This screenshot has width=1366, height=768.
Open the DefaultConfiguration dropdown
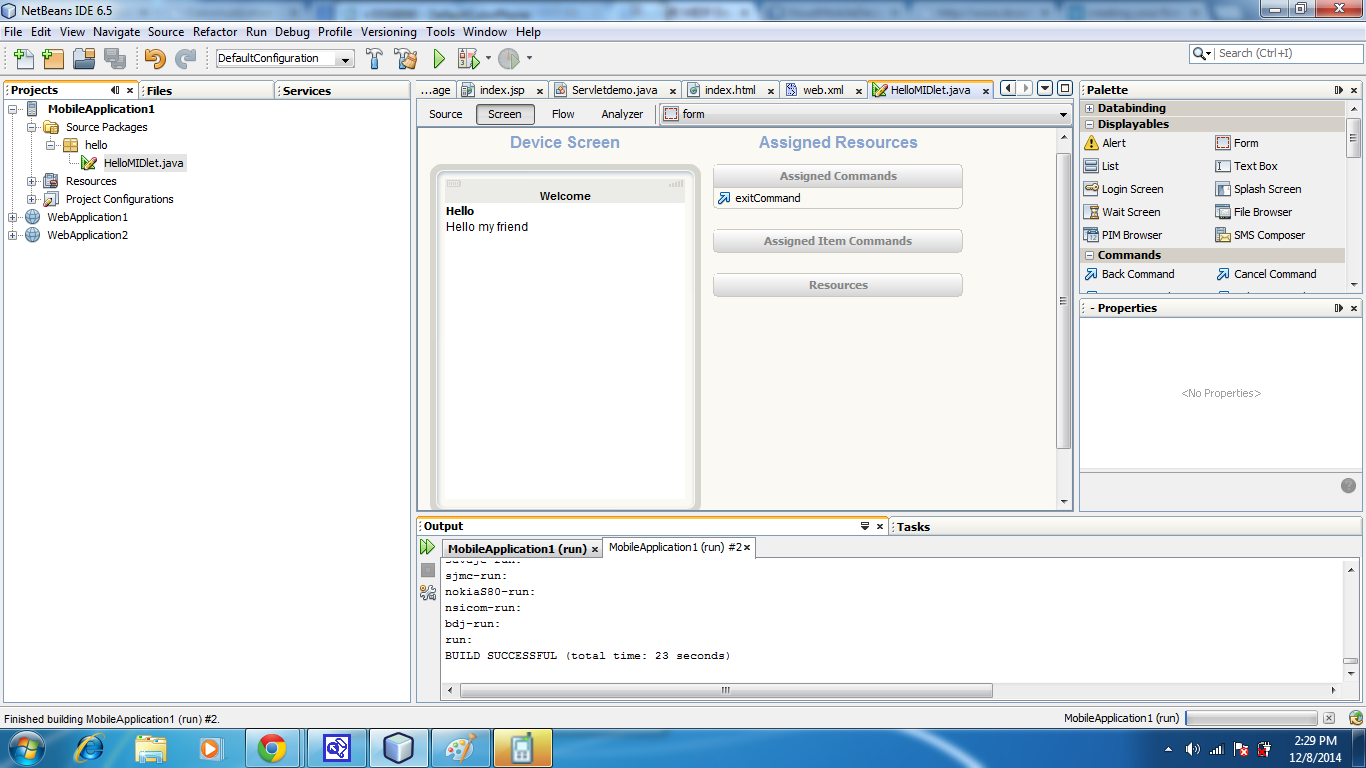285,58
